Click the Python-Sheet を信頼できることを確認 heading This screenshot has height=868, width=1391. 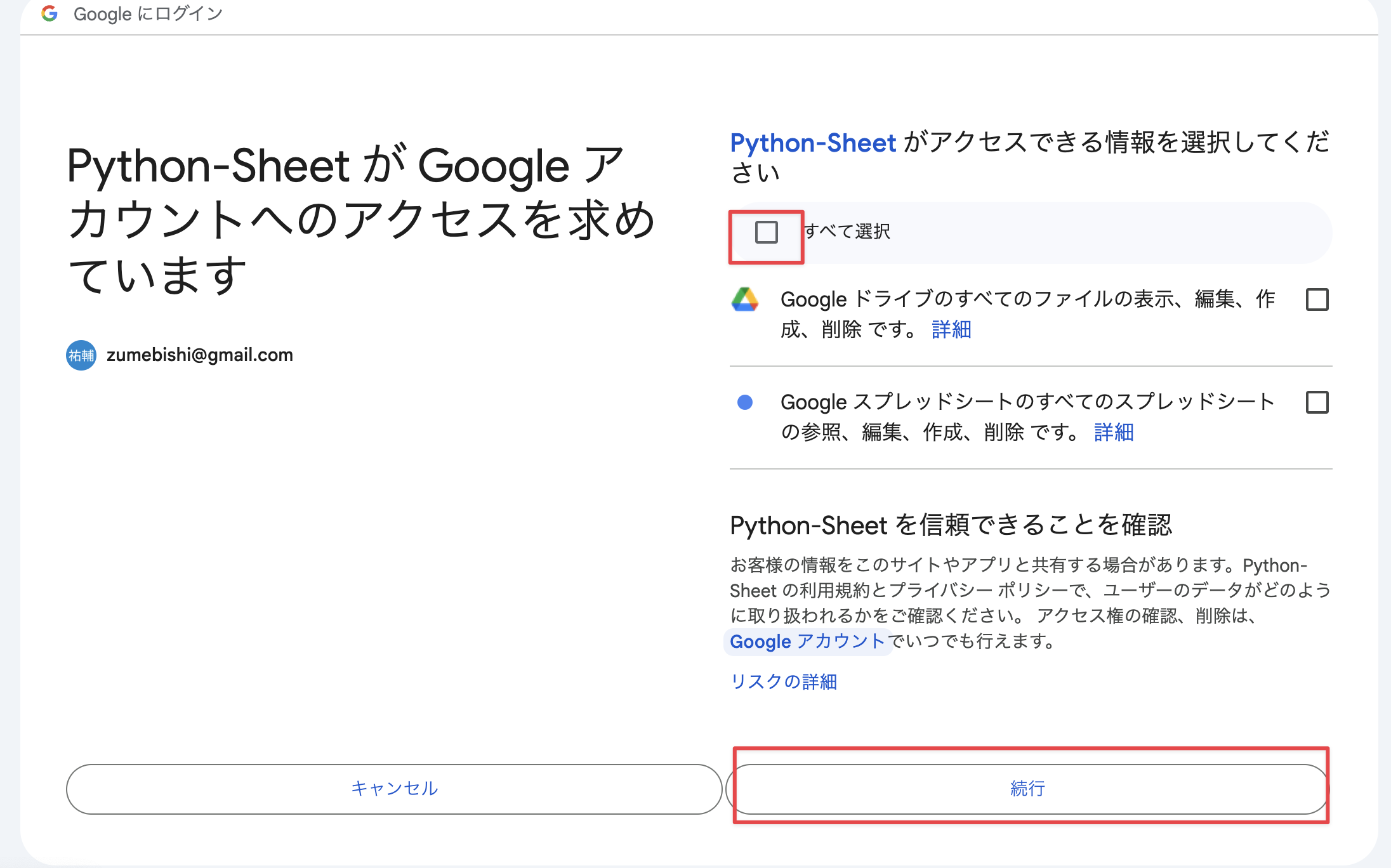[x=951, y=525]
